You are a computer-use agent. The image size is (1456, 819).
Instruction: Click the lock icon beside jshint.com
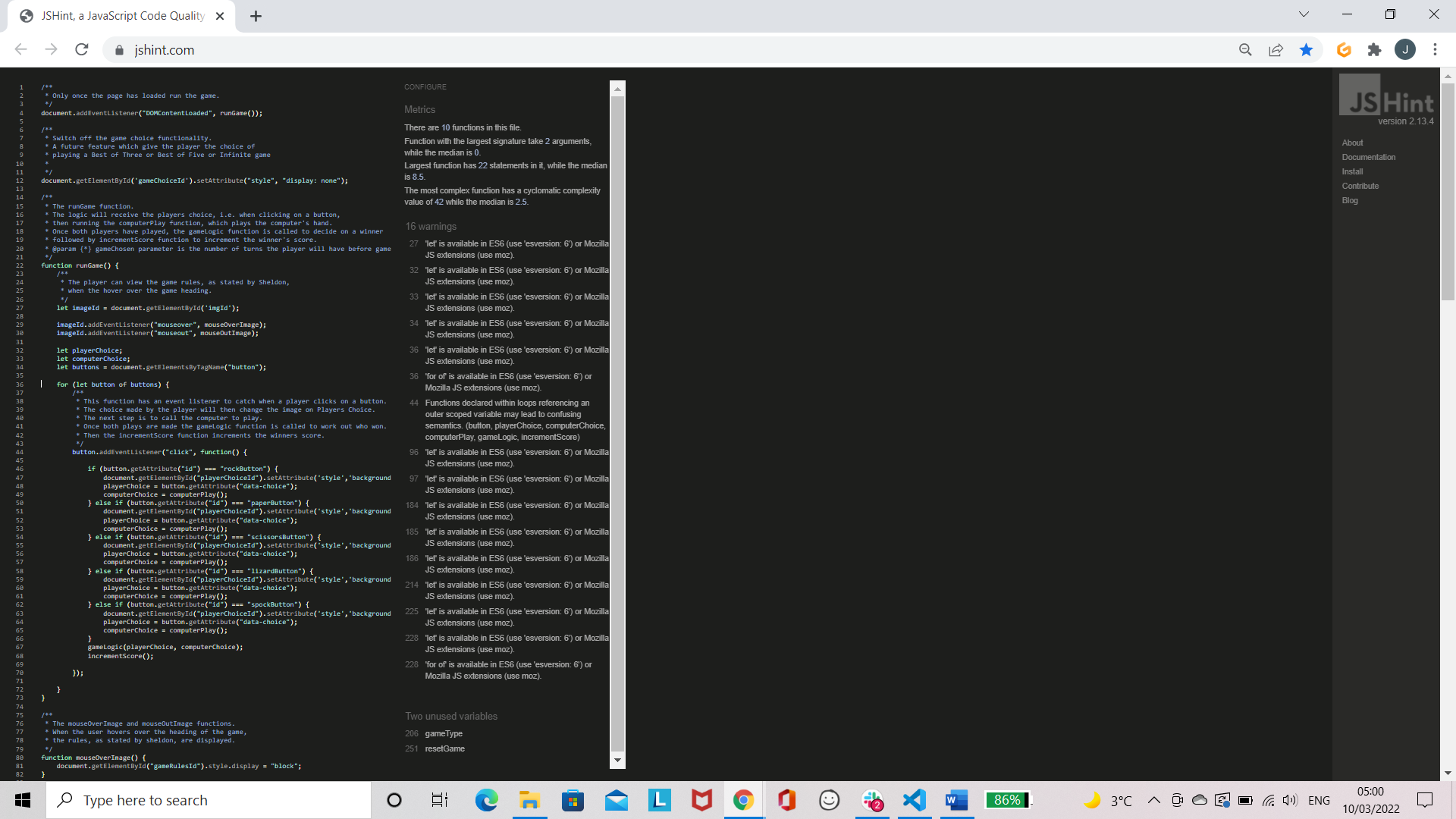coord(119,50)
